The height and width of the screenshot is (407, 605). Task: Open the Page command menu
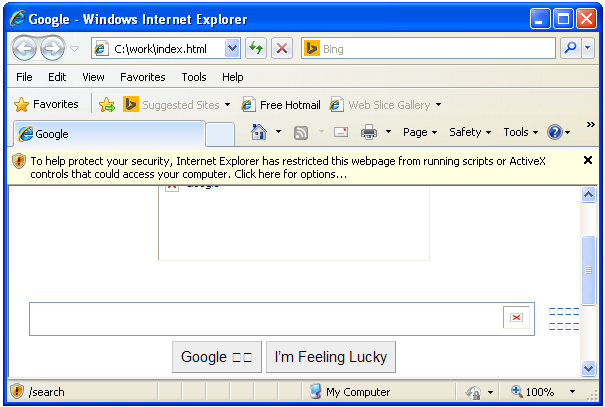420,132
